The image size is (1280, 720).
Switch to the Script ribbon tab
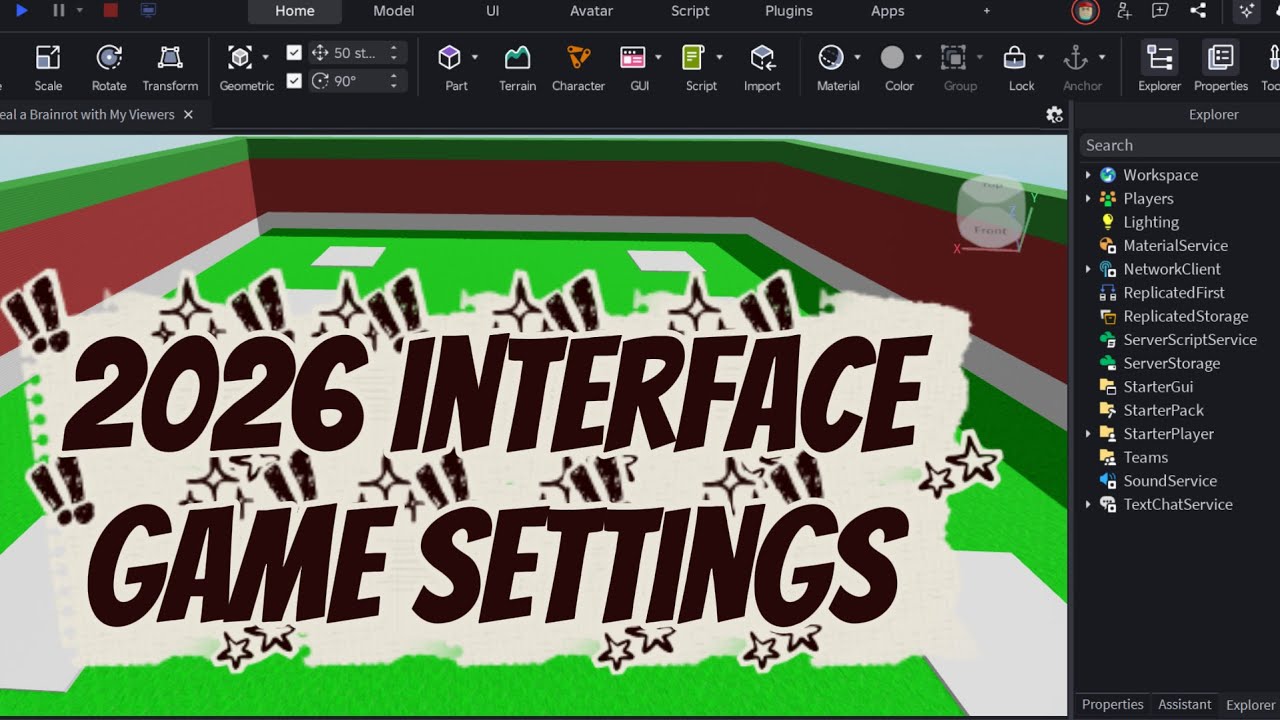click(690, 11)
